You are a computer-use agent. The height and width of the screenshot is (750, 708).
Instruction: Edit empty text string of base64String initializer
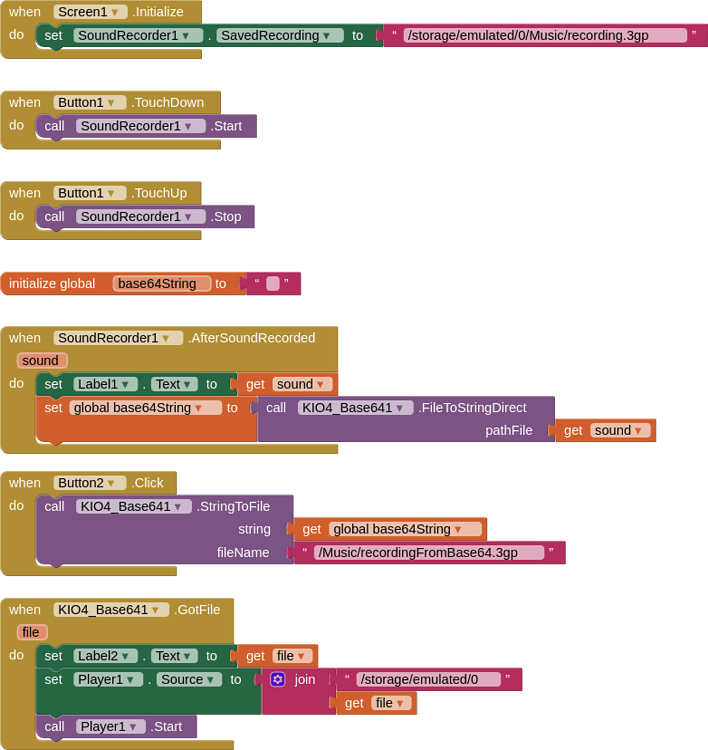click(x=272, y=284)
